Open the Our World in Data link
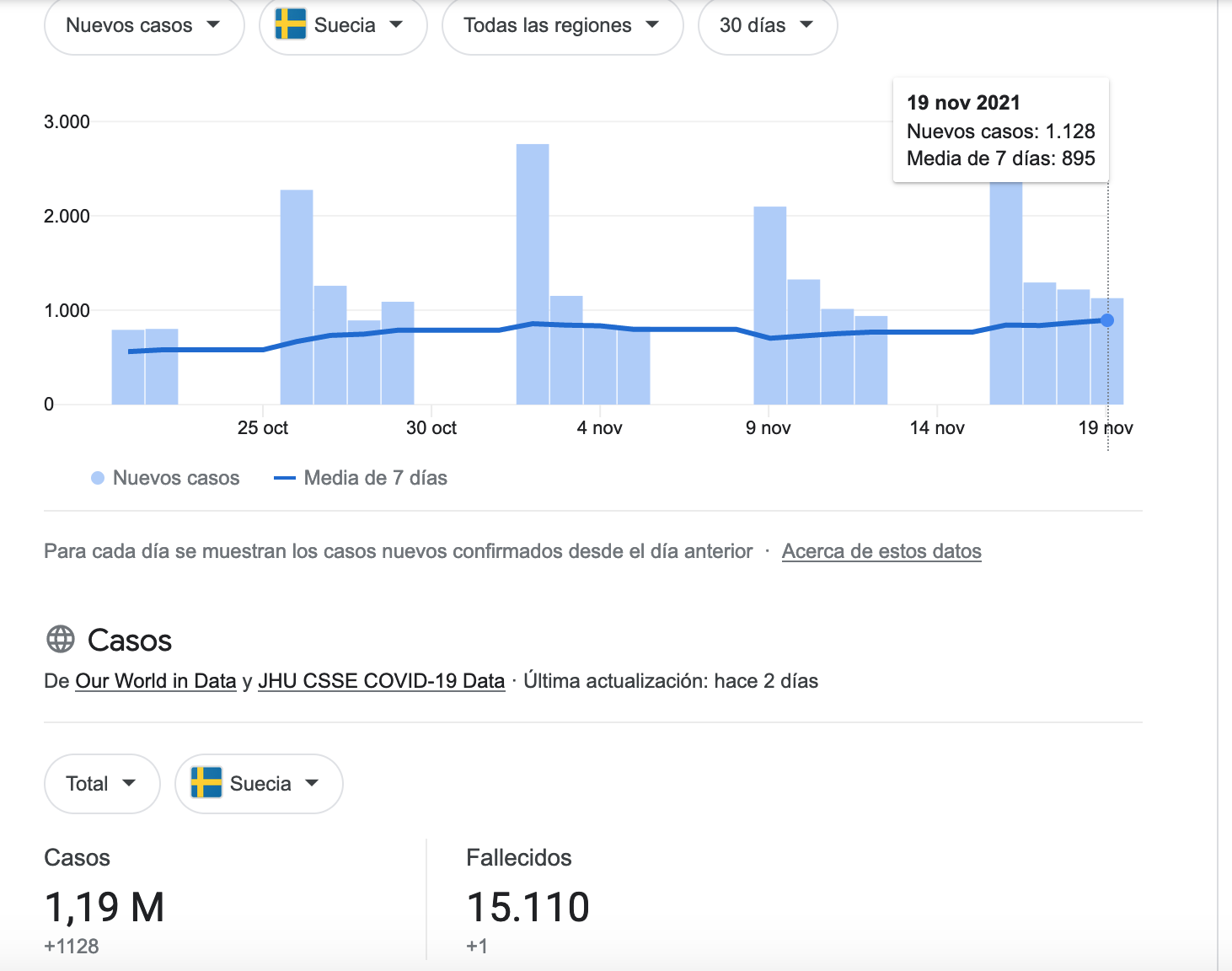The image size is (1232, 971). tap(156, 681)
